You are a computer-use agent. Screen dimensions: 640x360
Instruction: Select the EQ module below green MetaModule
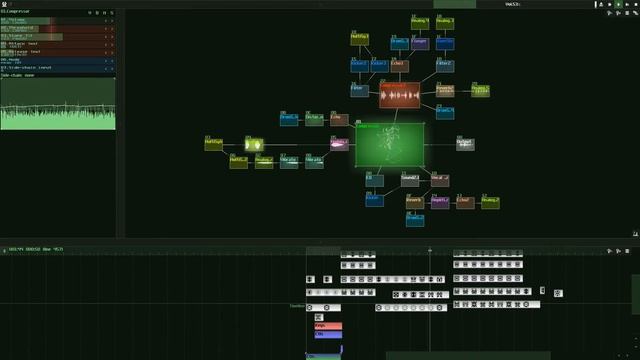[374, 180]
